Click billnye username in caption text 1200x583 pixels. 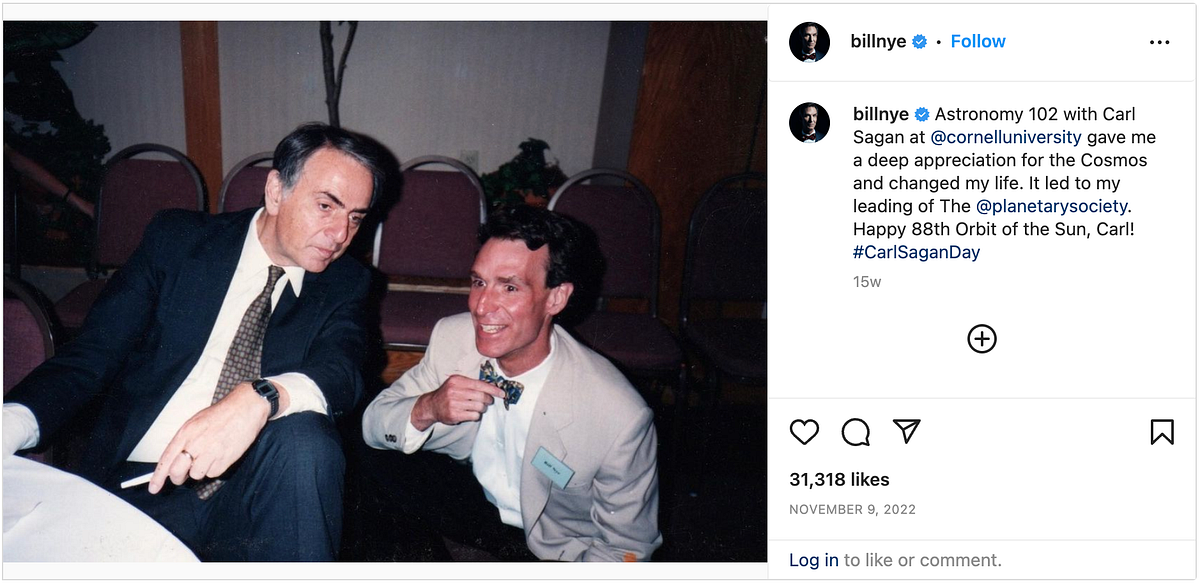pos(881,114)
